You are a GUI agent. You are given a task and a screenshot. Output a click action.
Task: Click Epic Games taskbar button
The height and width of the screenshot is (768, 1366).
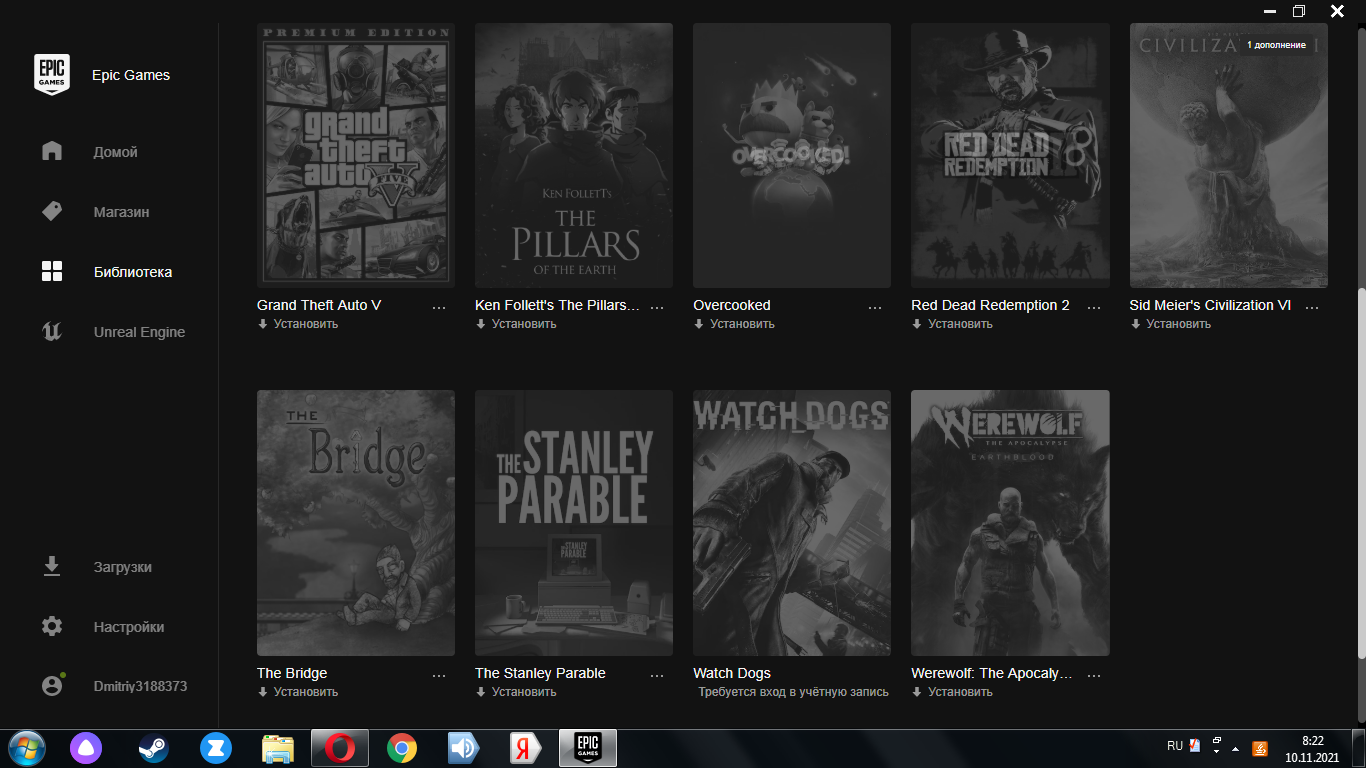tap(588, 748)
